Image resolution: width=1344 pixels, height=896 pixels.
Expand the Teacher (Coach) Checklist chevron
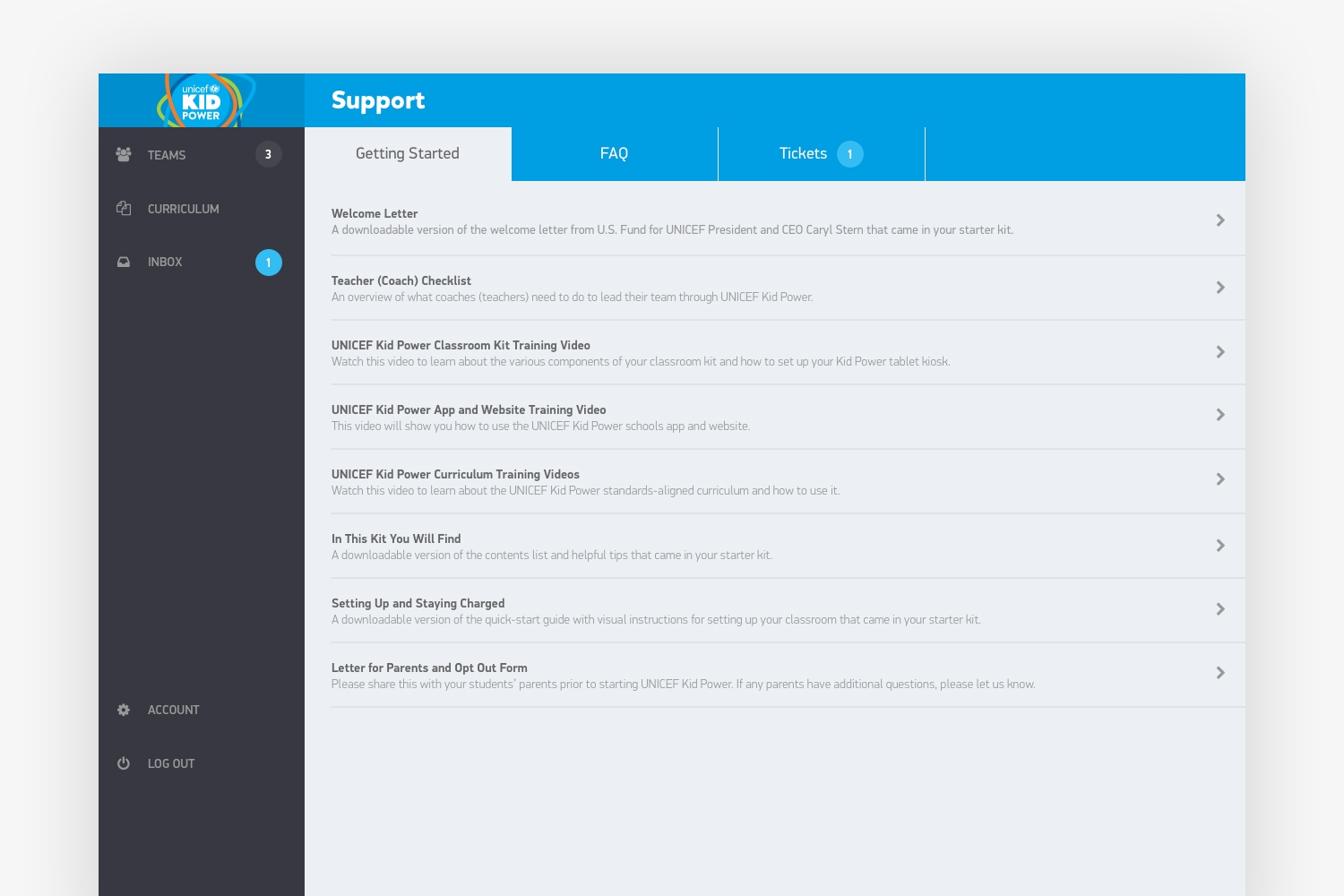click(1220, 288)
